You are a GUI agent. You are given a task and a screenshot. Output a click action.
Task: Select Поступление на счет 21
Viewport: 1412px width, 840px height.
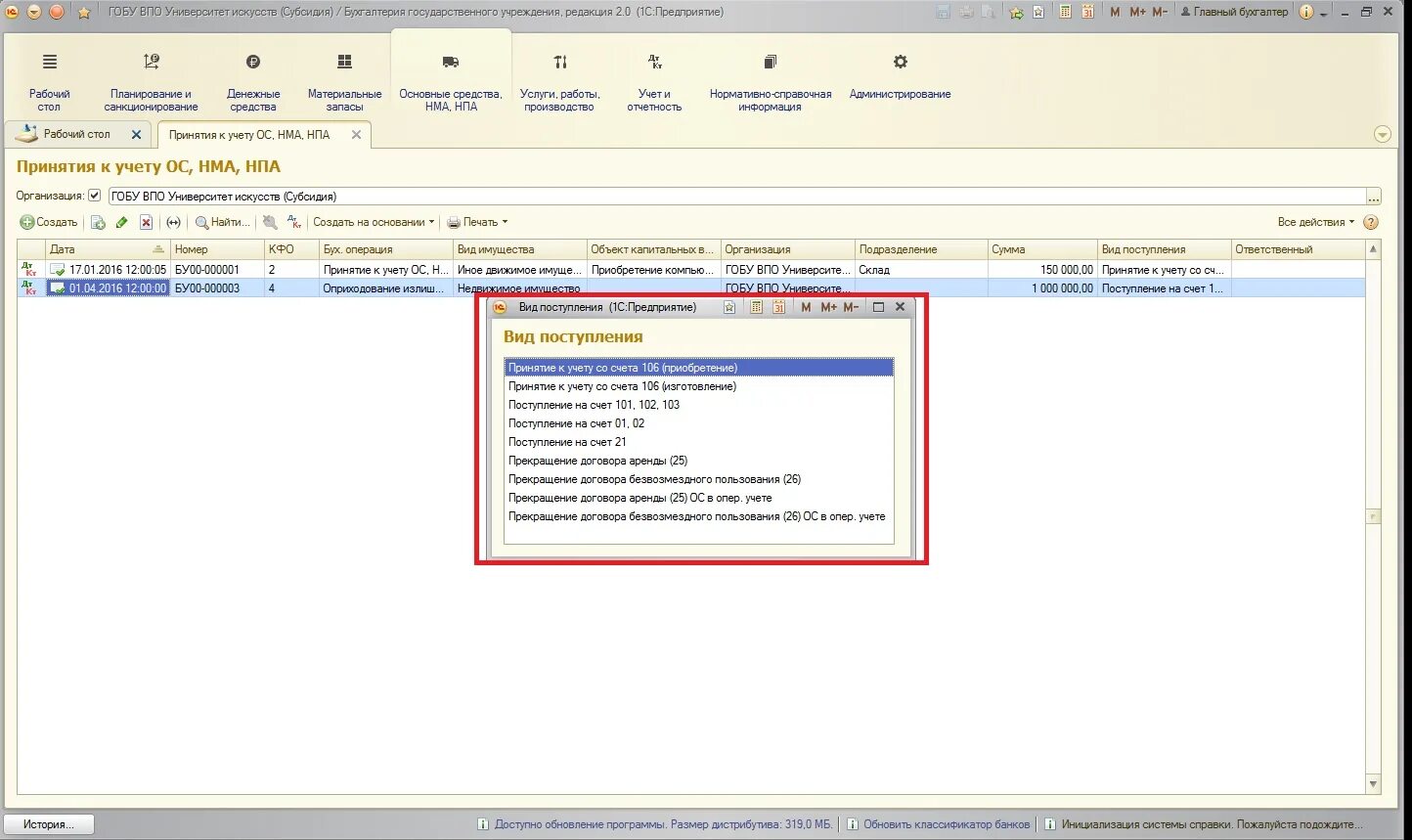698,442
